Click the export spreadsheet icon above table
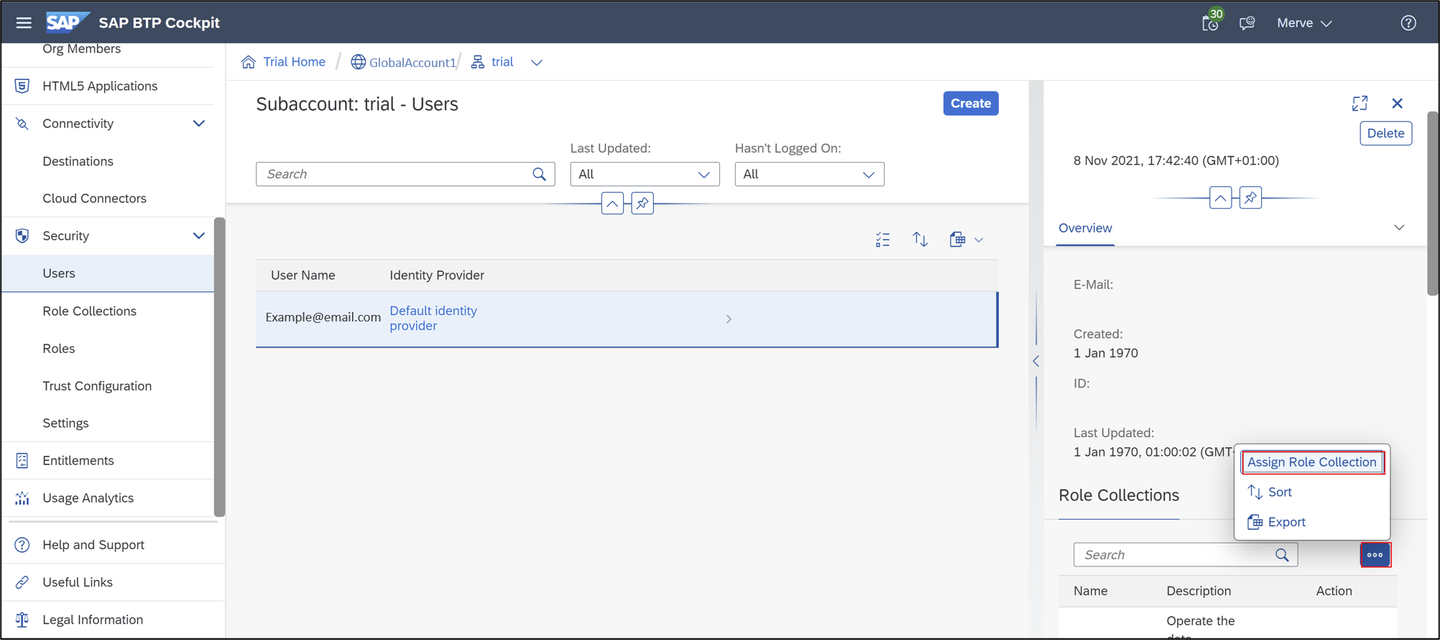The width and height of the screenshot is (1440, 640). 958,240
